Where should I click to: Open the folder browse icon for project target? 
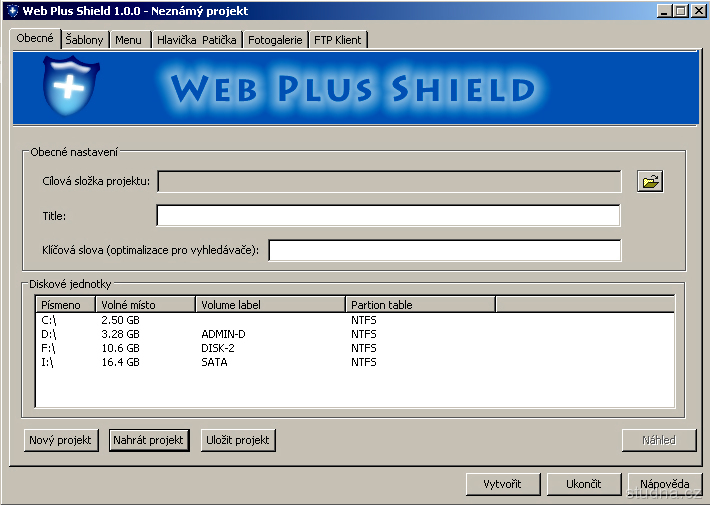[650, 182]
